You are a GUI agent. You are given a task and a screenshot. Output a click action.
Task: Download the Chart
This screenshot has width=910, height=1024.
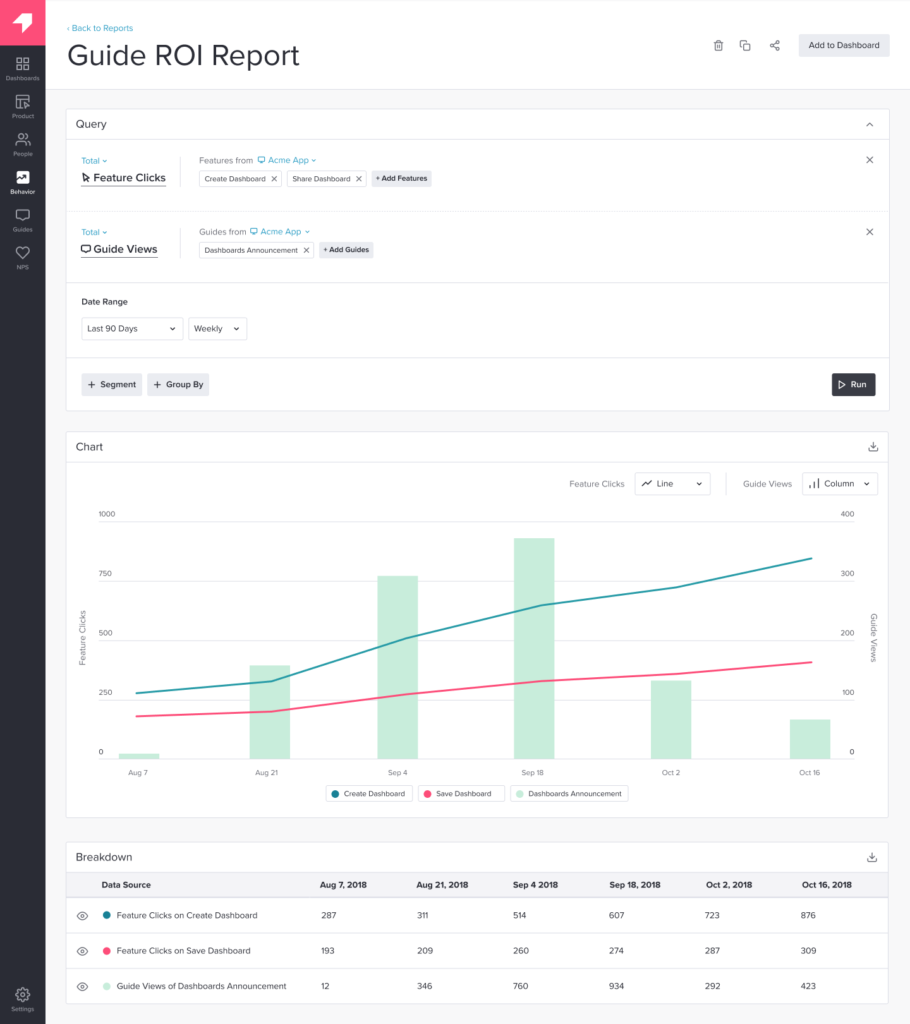(x=873, y=447)
